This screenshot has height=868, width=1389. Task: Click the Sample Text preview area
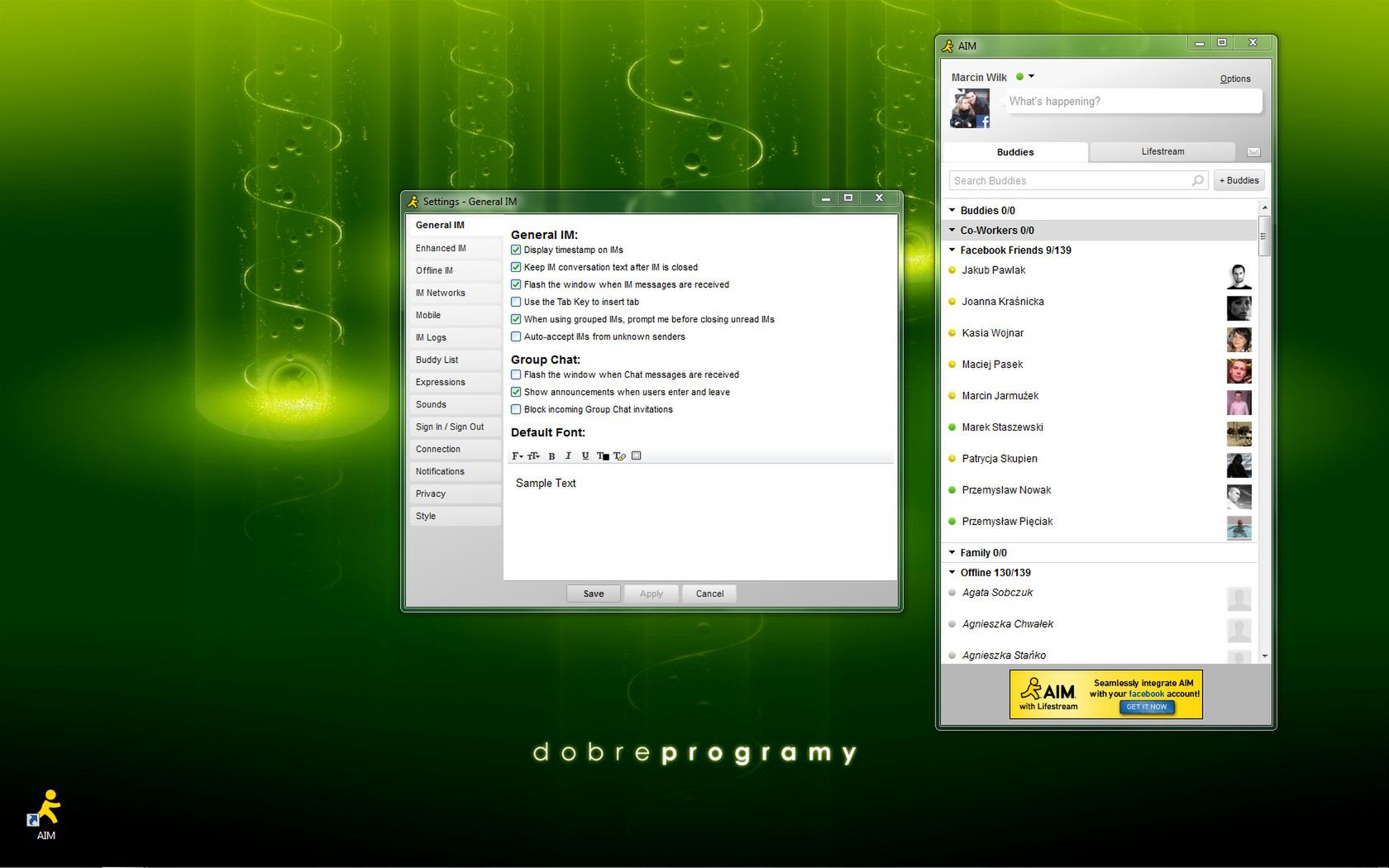coord(700,521)
